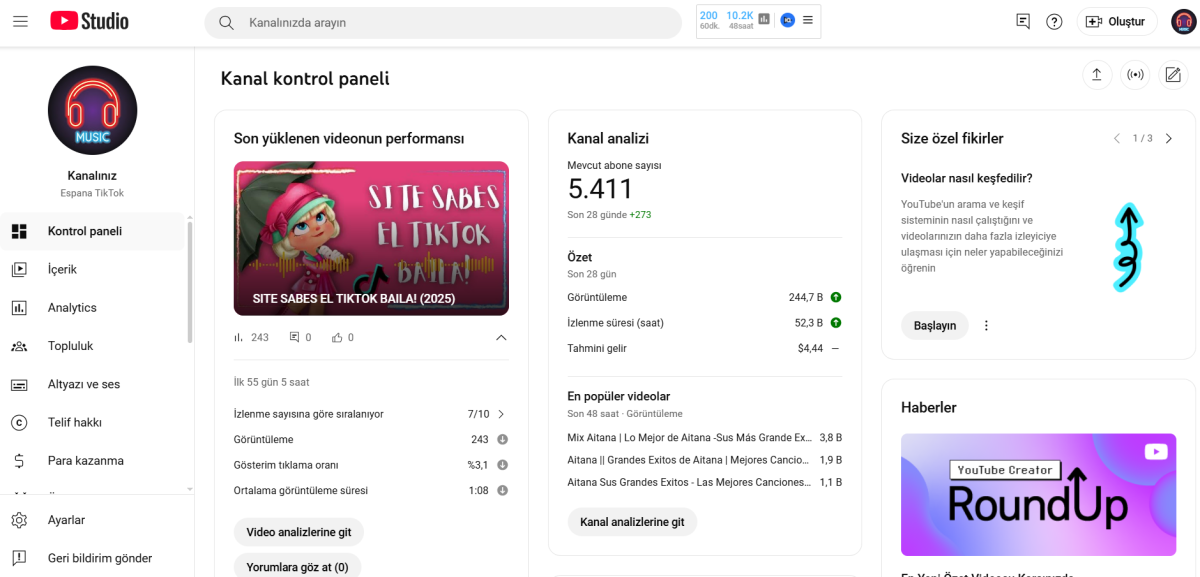1200x577 pixels.
Task: Click the YouTube Studio logo
Action: (89, 21)
